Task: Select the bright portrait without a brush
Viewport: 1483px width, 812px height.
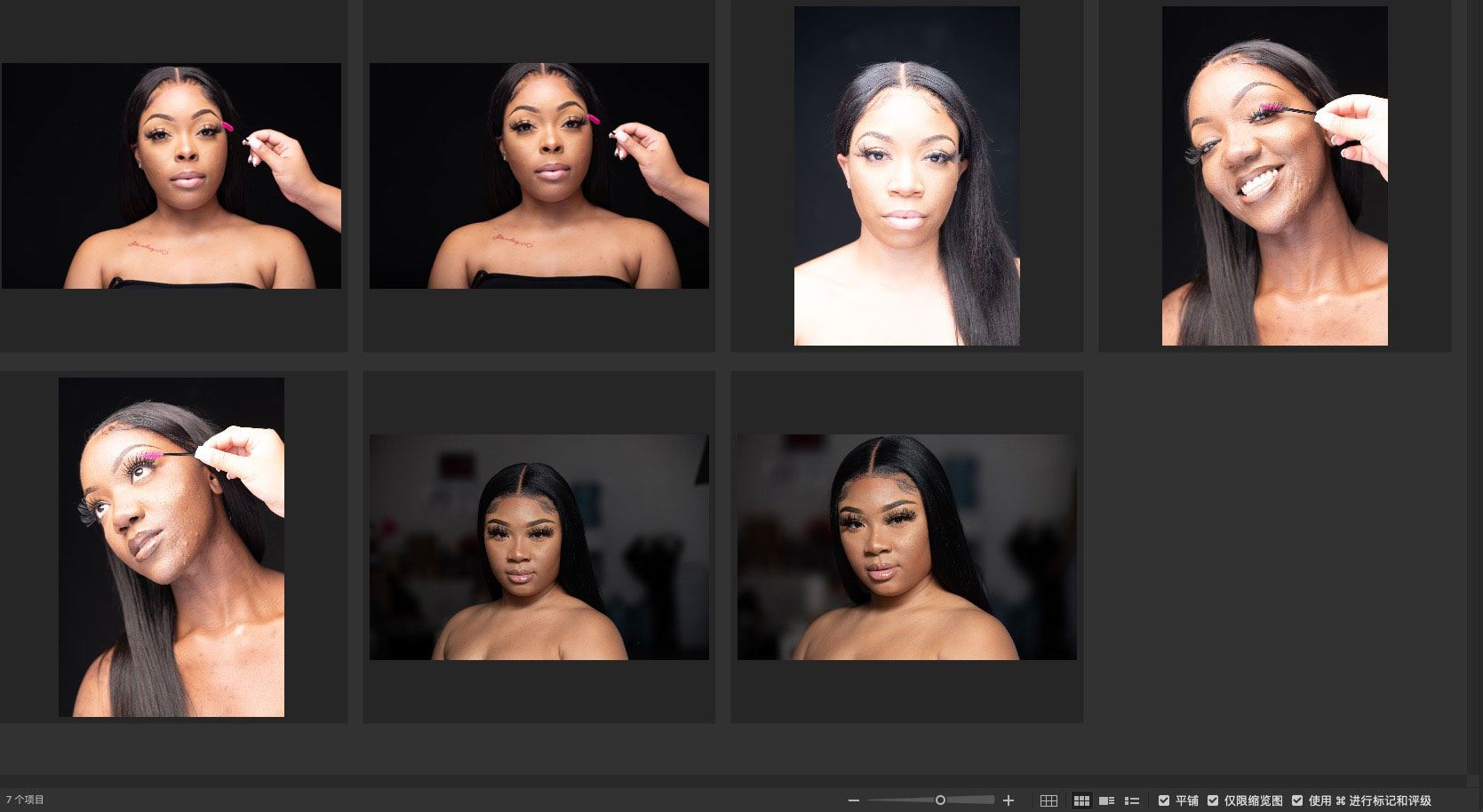Action: 906,176
